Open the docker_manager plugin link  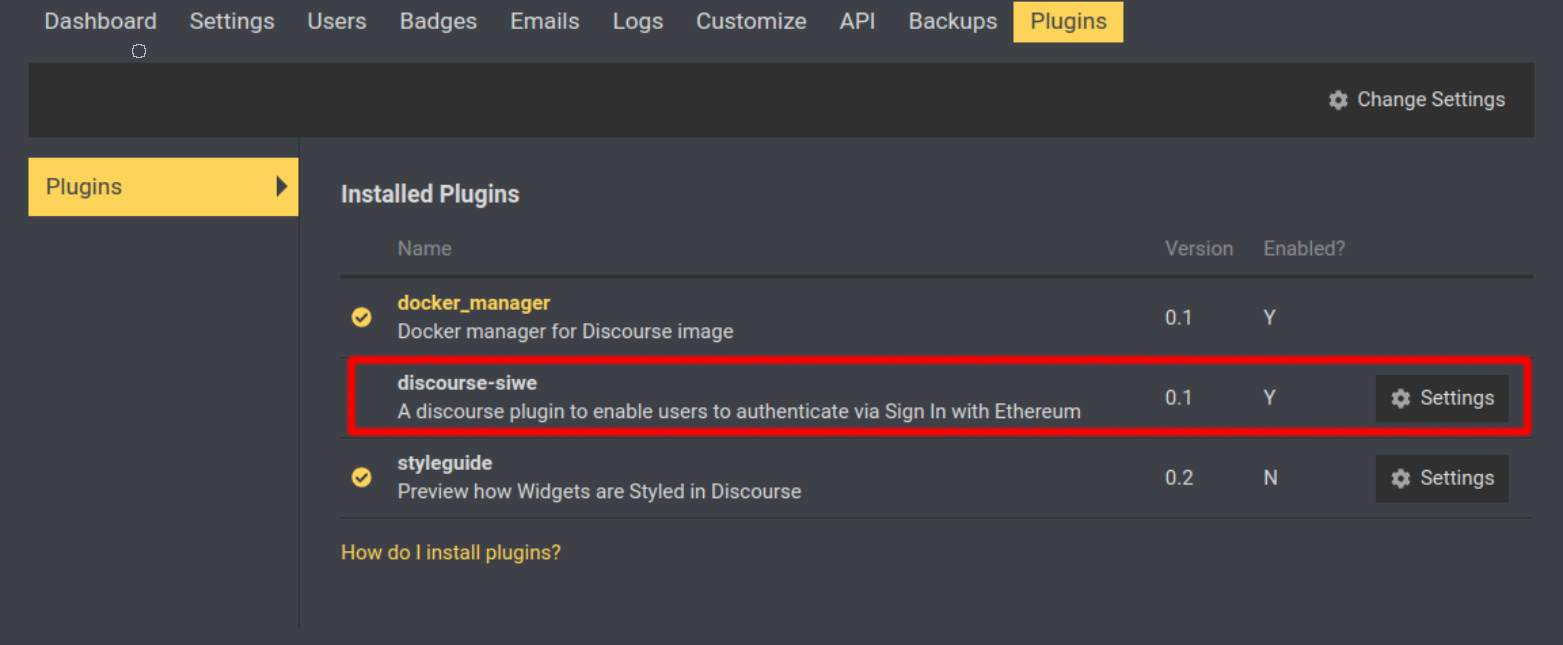(x=474, y=302)
